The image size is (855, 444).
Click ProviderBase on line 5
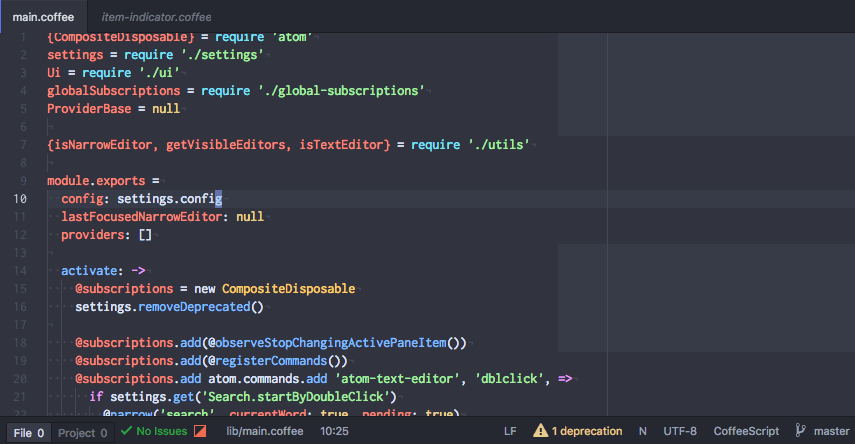tap(89, 109)
